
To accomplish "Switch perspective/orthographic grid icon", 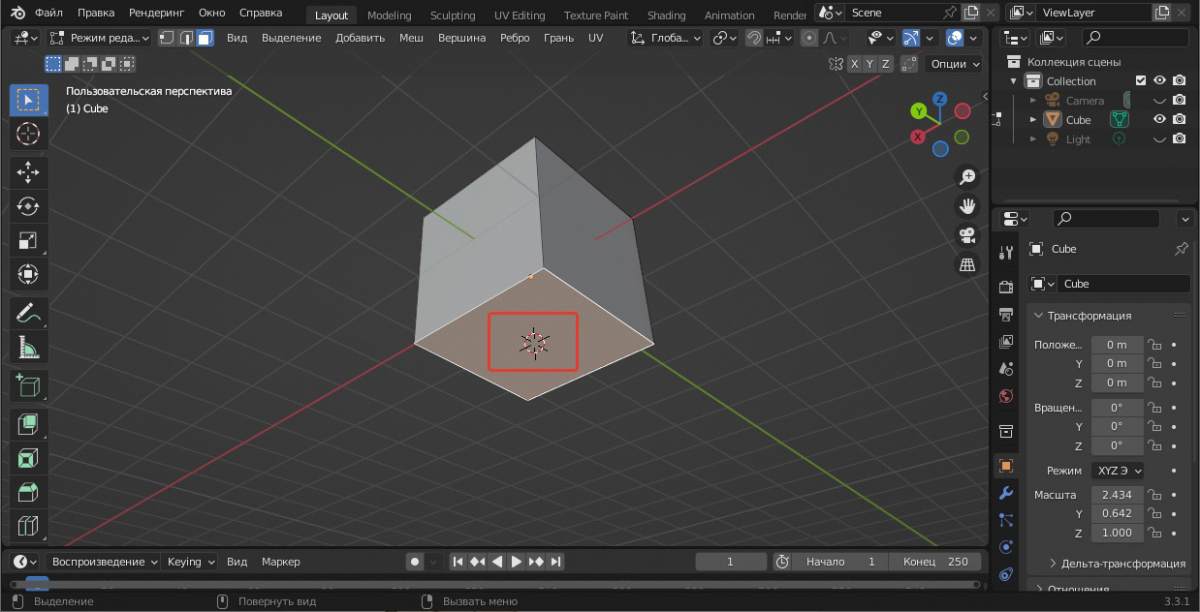I will [x=967, y=265].
